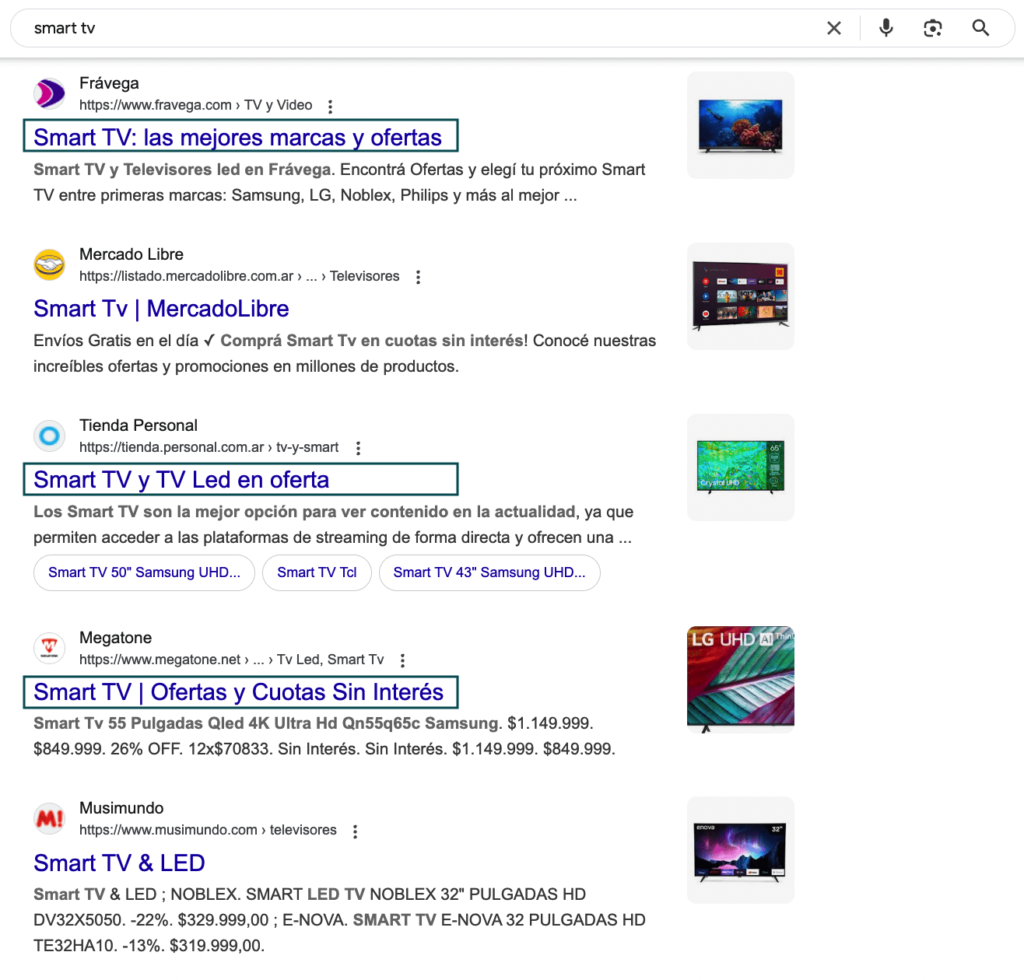The width and height of the screenshot is (1024, 980).
Task: Select the "Smart TV 50" Samsung UHD..." chip
Action: 144,573
